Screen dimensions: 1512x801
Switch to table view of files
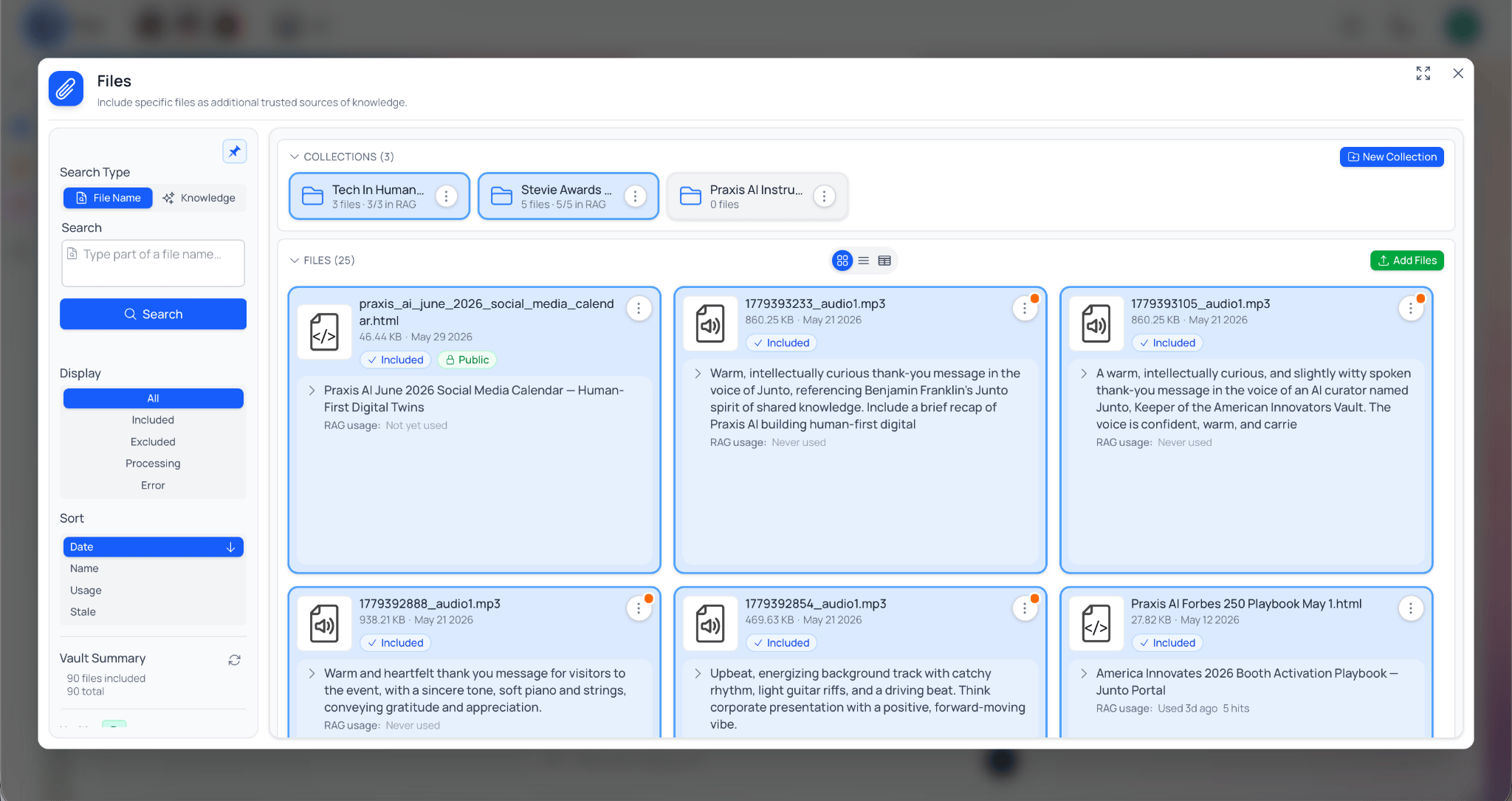point(884,261)
